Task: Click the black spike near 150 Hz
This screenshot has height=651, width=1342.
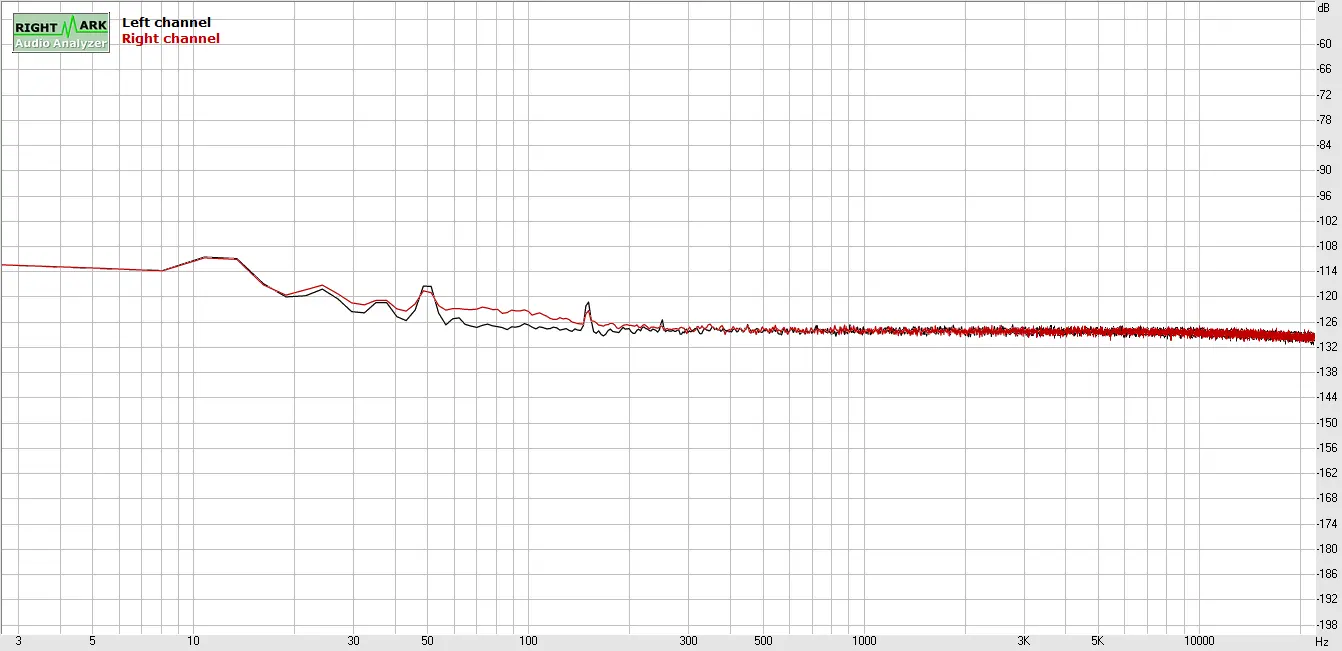Action: pyautogui.click(x=588, y=303)
